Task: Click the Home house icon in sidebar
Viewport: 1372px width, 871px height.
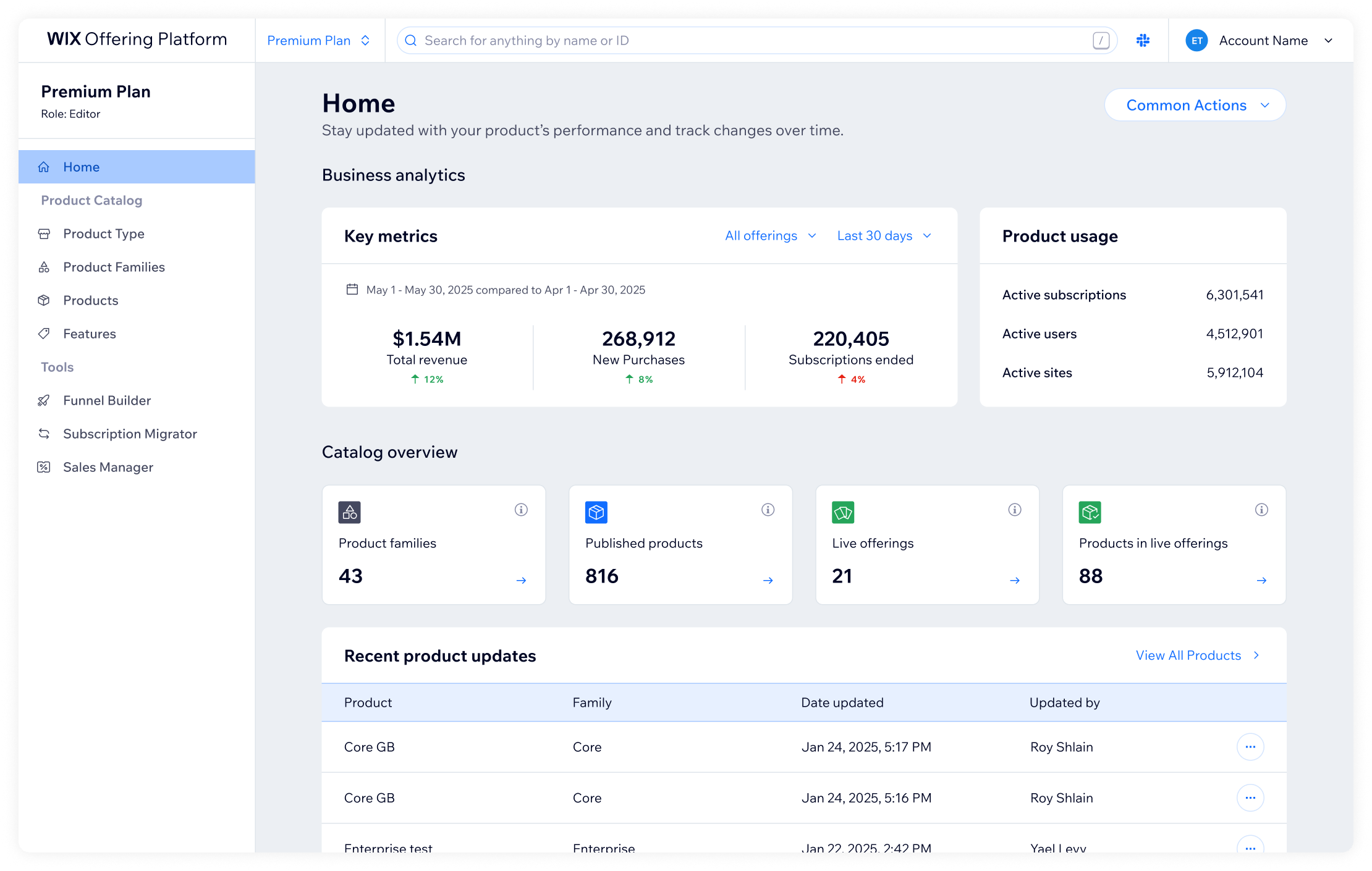Action: 44,167
